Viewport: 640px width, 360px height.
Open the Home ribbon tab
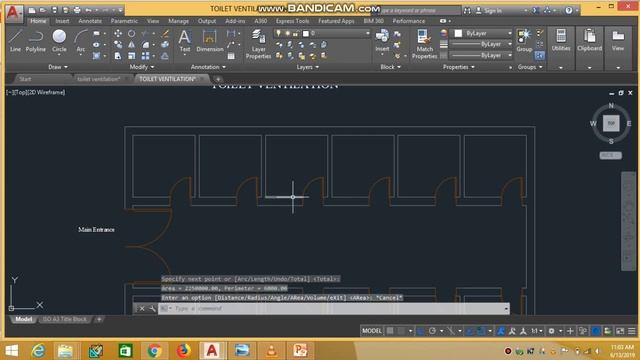(38, 21)
